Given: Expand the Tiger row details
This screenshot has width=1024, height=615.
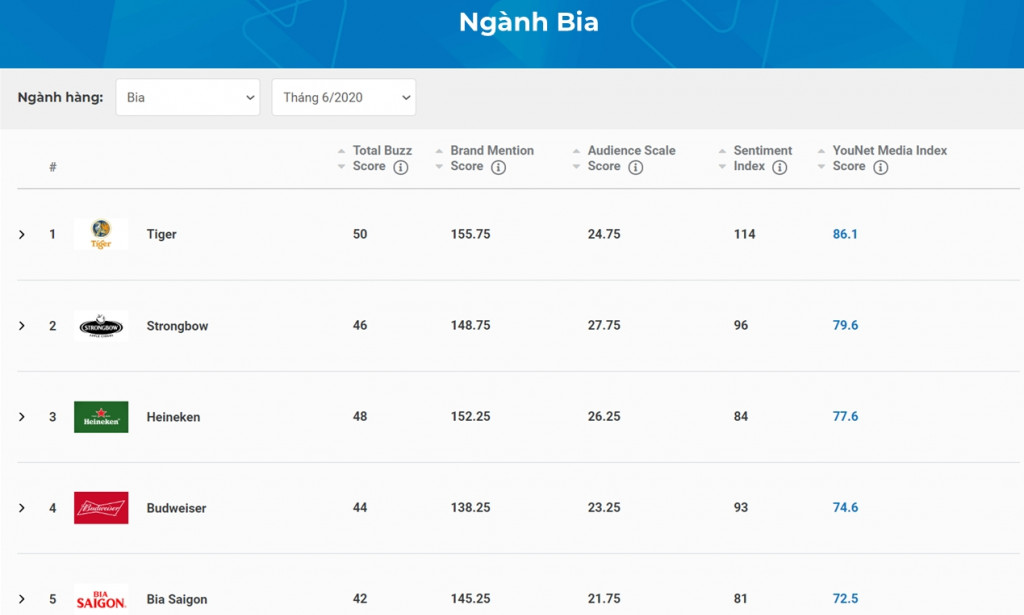Looking at the screenshot, I should 22,234.
